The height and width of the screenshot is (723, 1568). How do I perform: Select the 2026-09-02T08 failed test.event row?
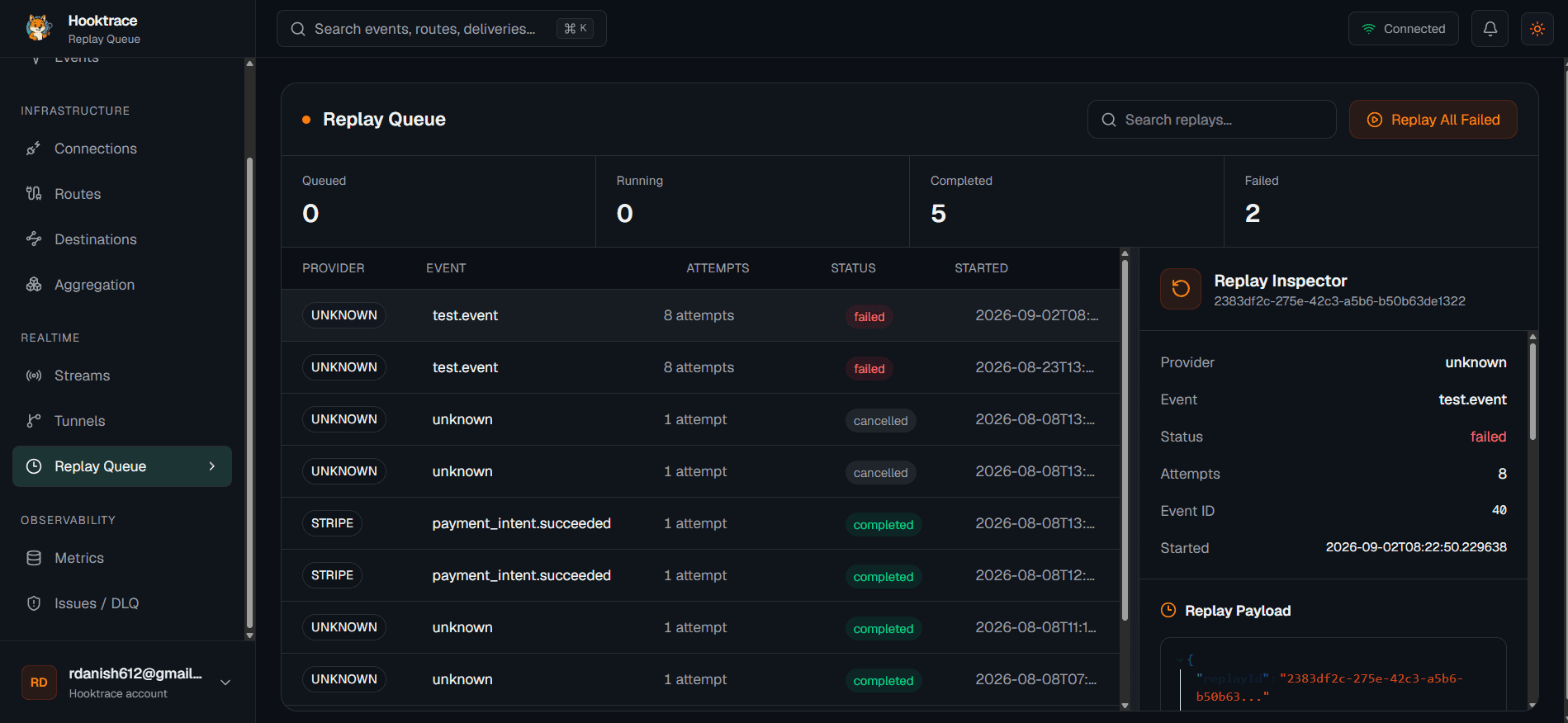[x=700, y=315]
